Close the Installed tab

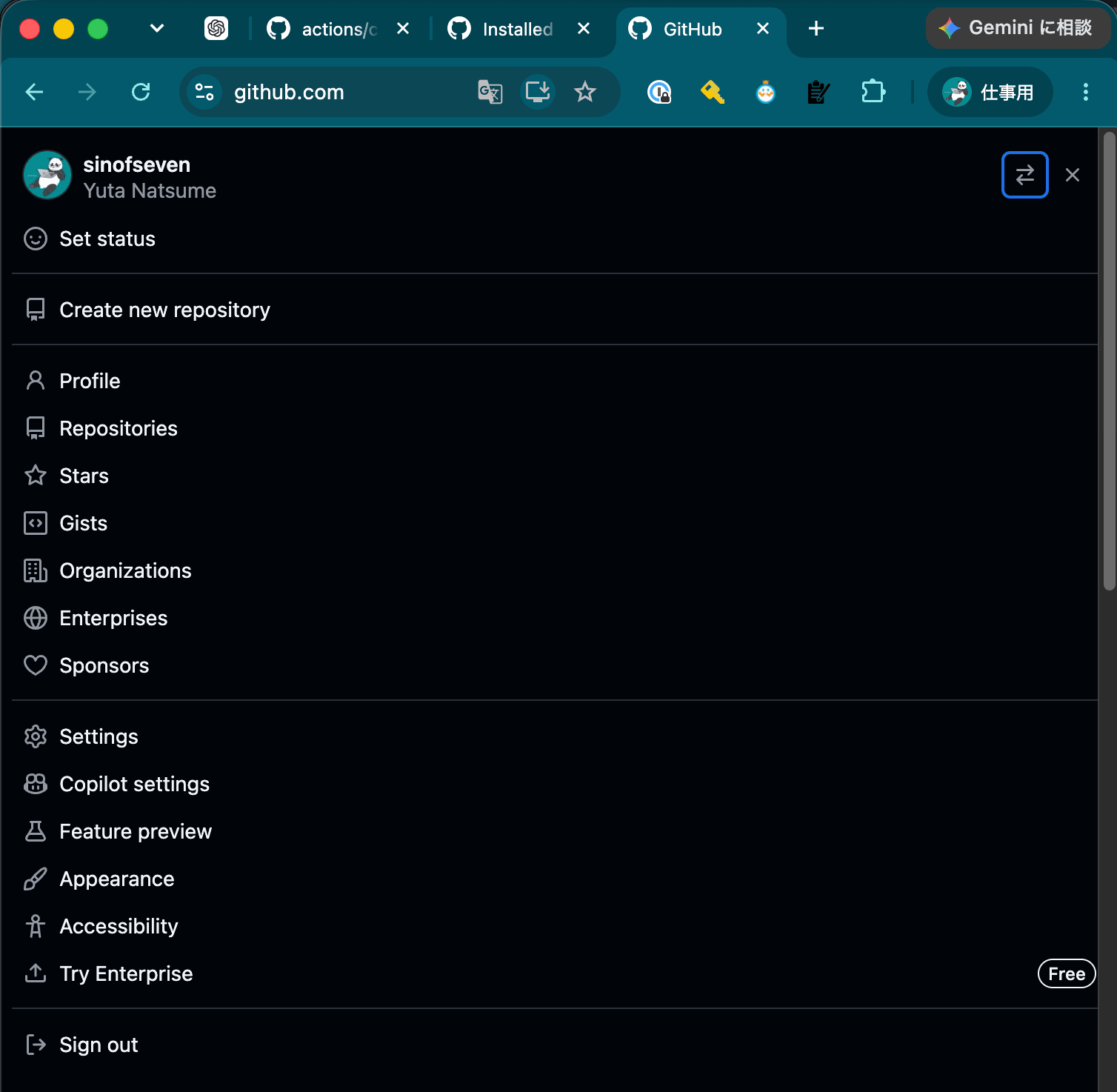pos(584,28)
